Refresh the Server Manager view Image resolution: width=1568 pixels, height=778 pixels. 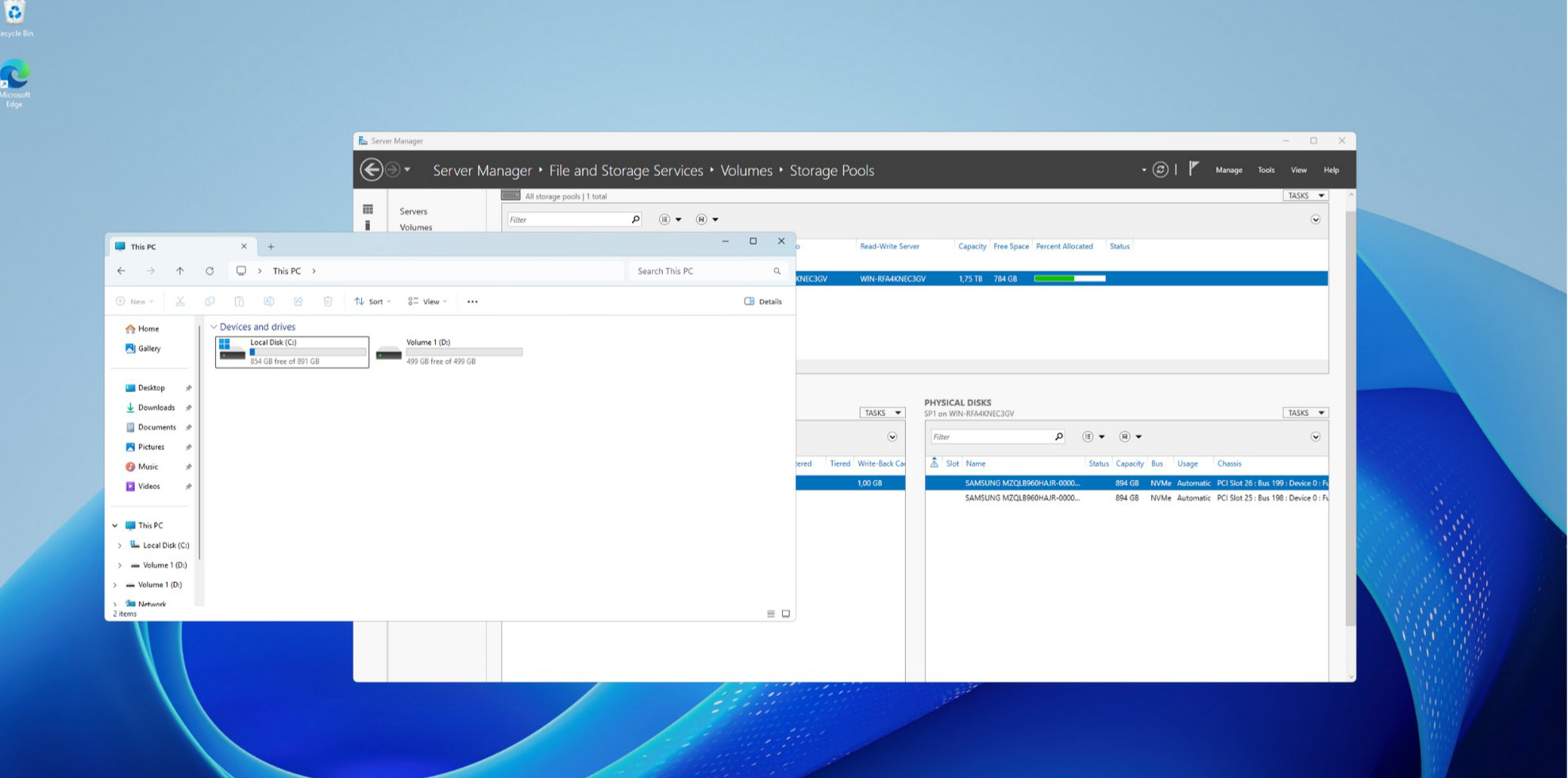pyautogui.click(x=1160, y=170)
